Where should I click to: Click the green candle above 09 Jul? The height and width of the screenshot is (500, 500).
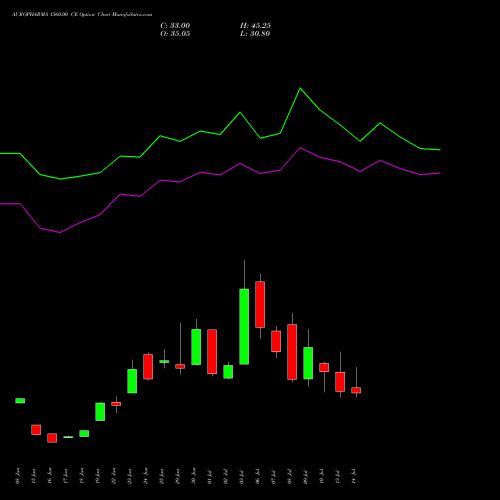[x=308, y=363]
